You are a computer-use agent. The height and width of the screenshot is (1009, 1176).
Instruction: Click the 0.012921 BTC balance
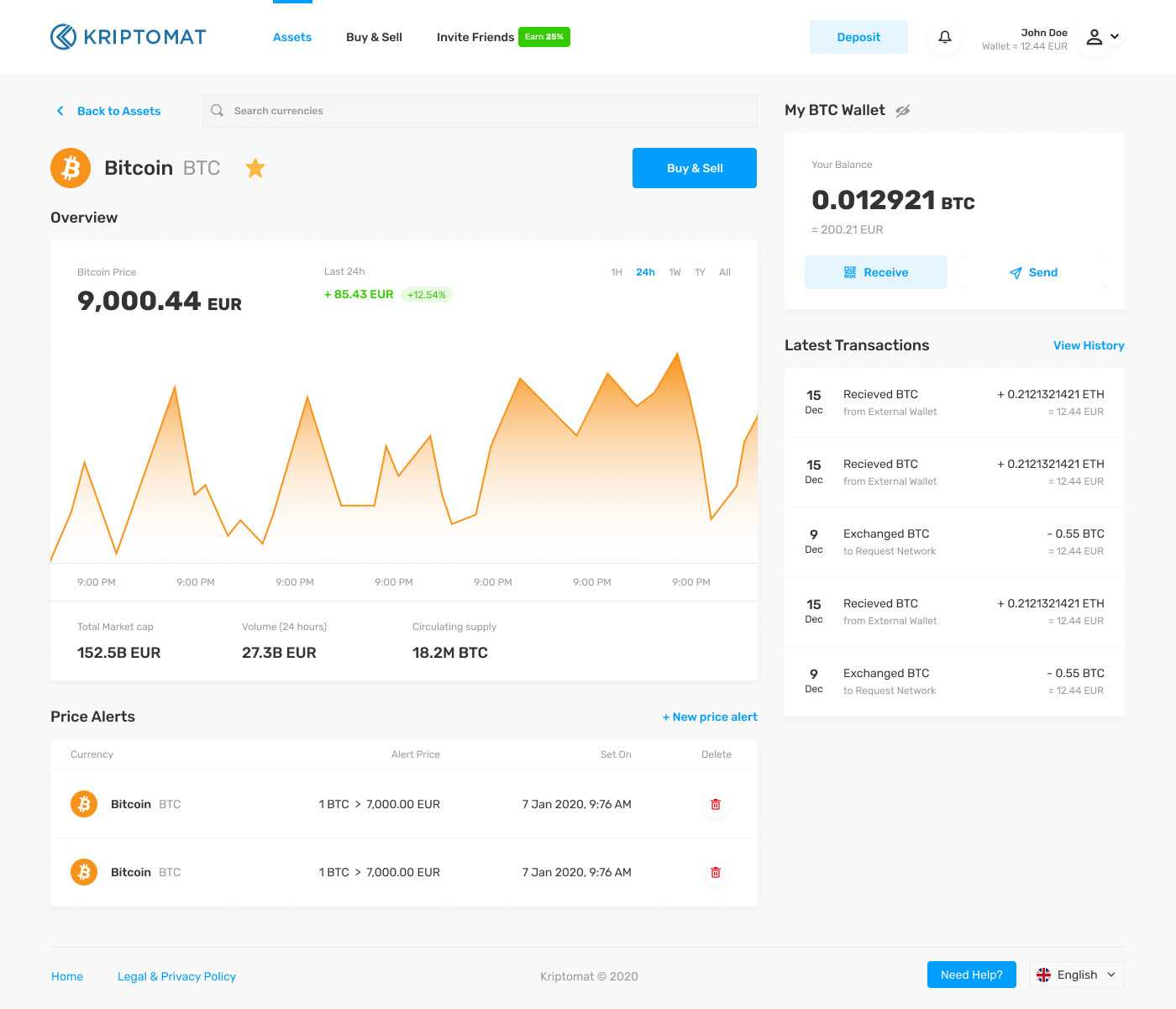pos(893,200)
